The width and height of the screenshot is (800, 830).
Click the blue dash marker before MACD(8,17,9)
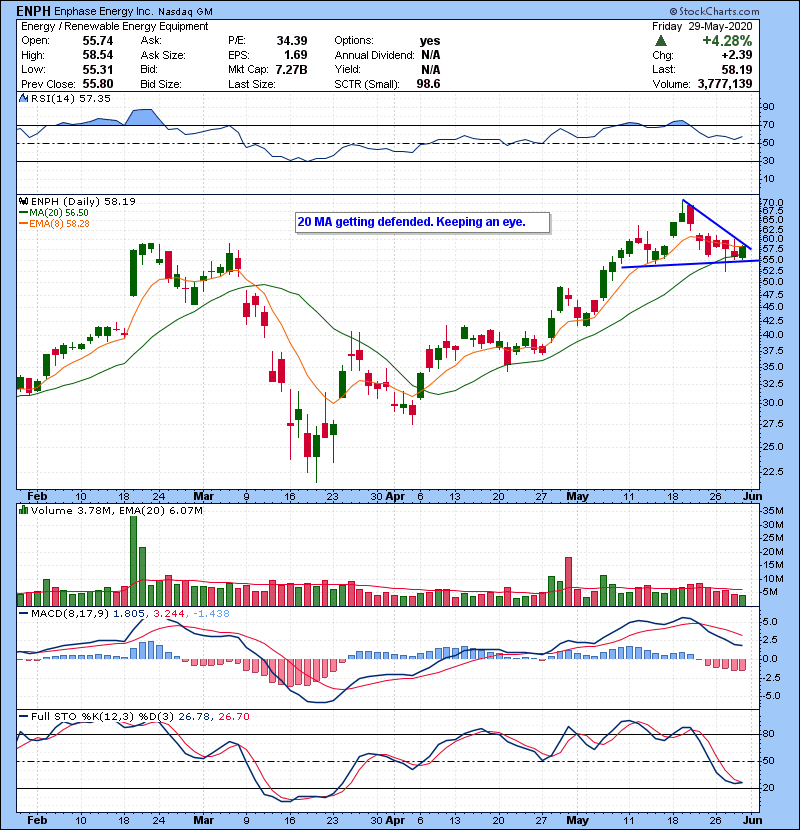[x=23, y=614]
